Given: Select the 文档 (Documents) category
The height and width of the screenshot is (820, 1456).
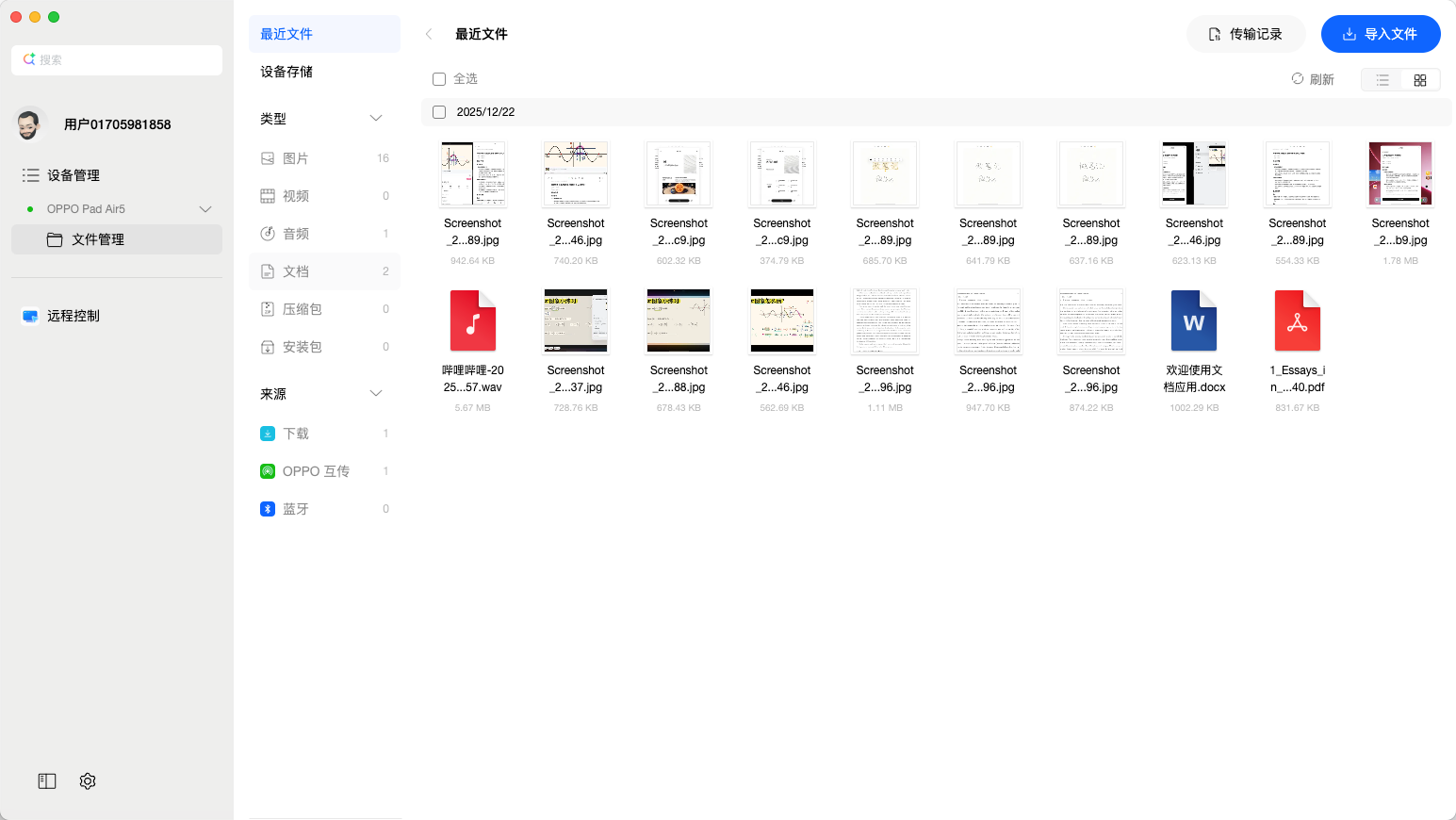Looking at the screenshot, I should point(295,271).
